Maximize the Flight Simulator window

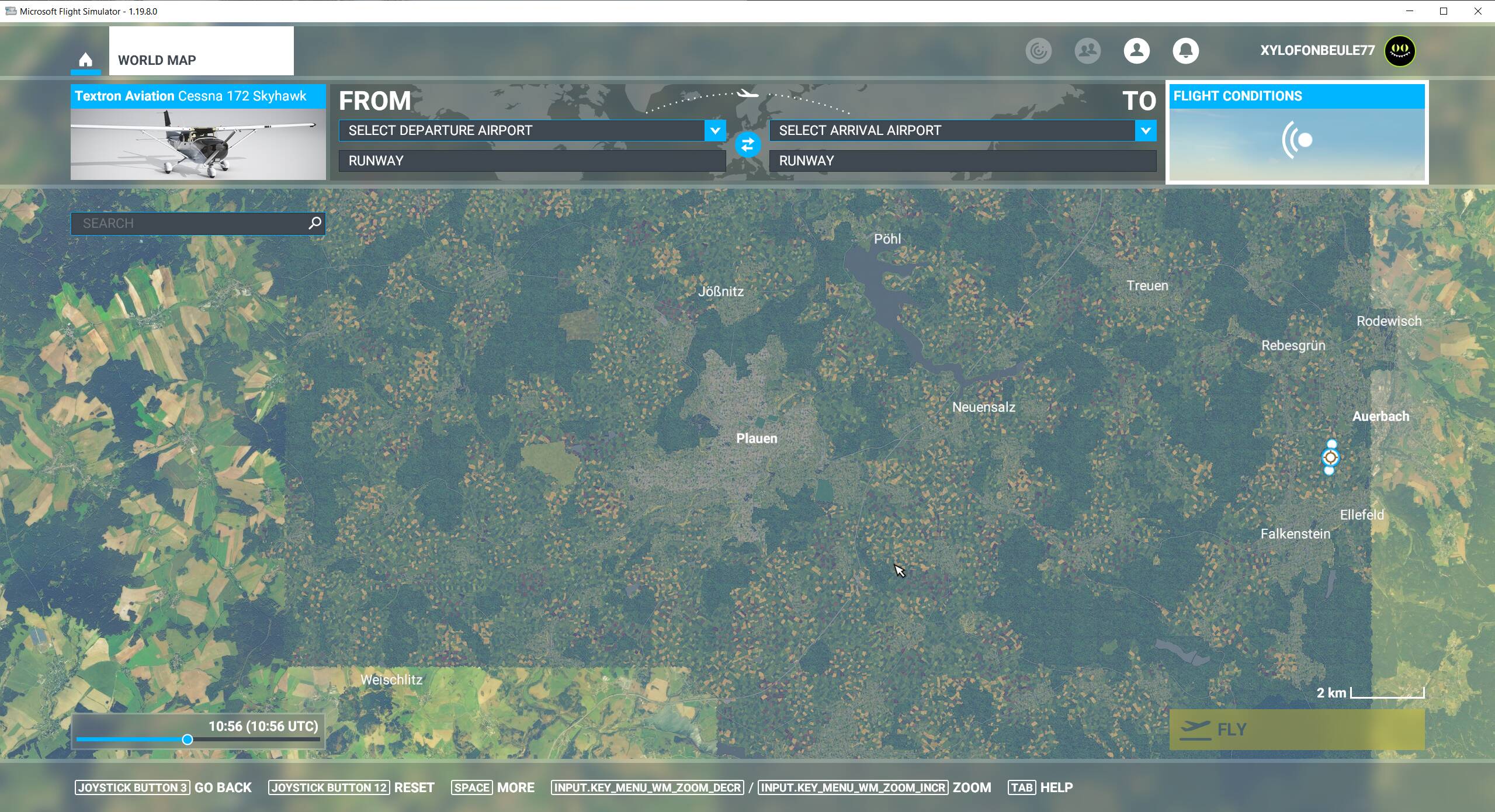[1444, 11]
